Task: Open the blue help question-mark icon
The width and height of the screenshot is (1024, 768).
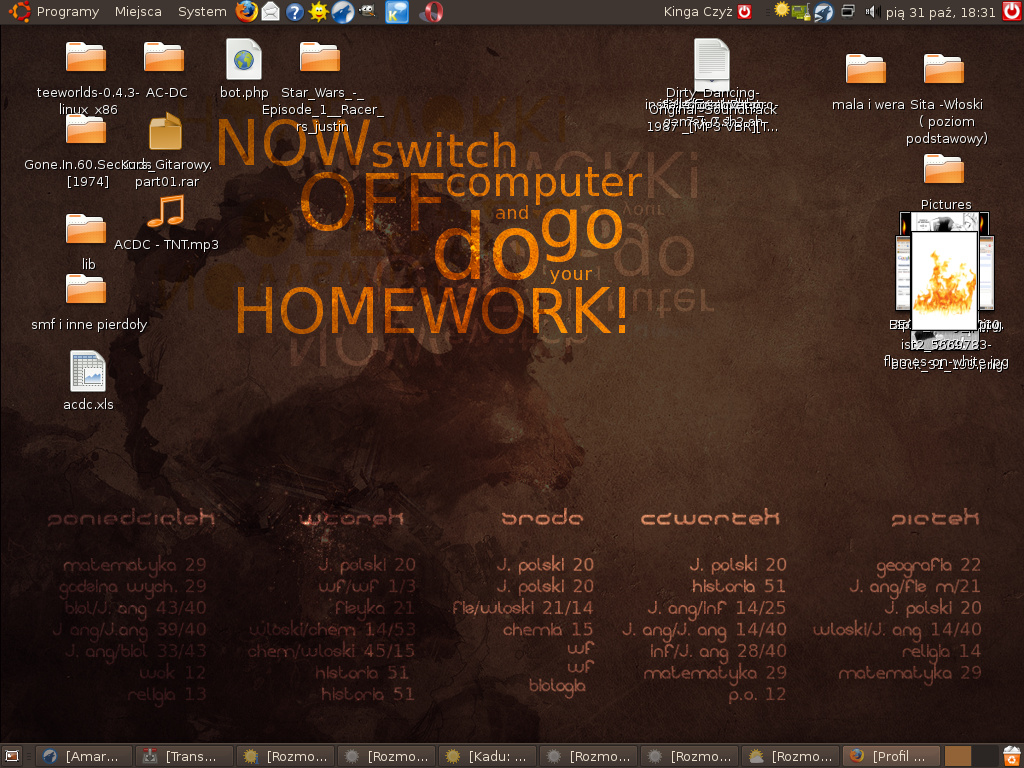Action: point(295,12)
